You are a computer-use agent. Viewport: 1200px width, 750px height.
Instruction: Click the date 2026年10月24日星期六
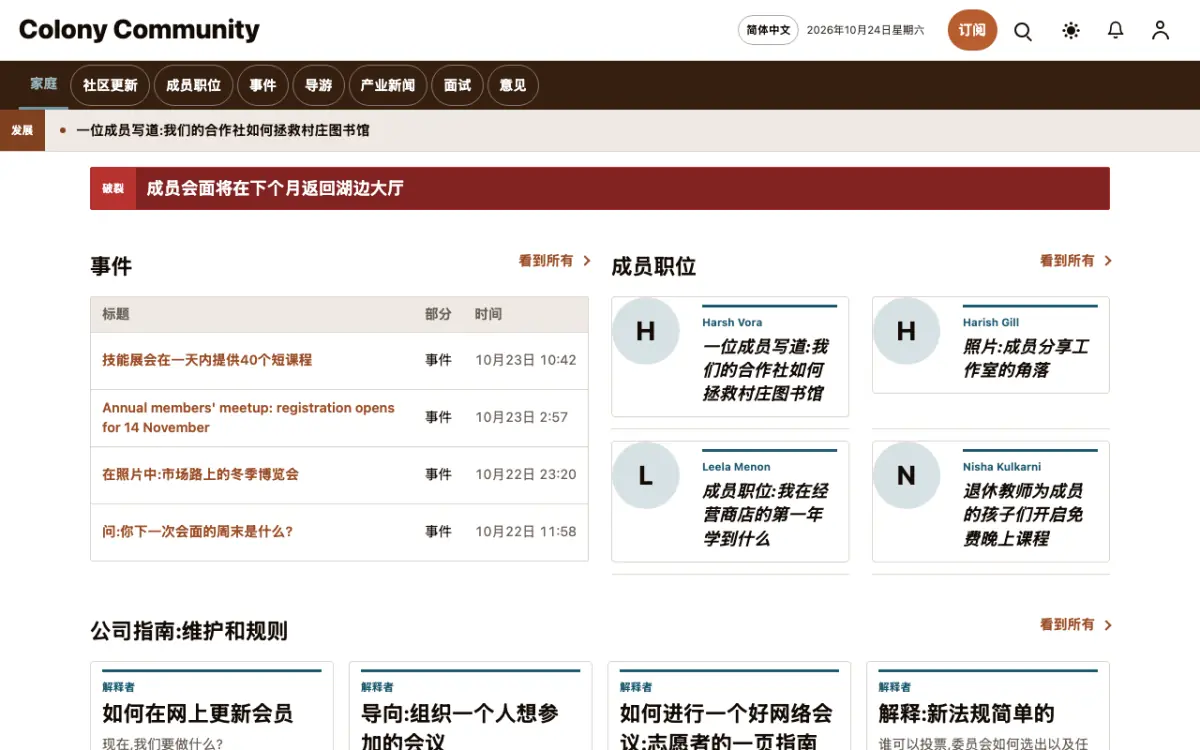pos(866,30)
